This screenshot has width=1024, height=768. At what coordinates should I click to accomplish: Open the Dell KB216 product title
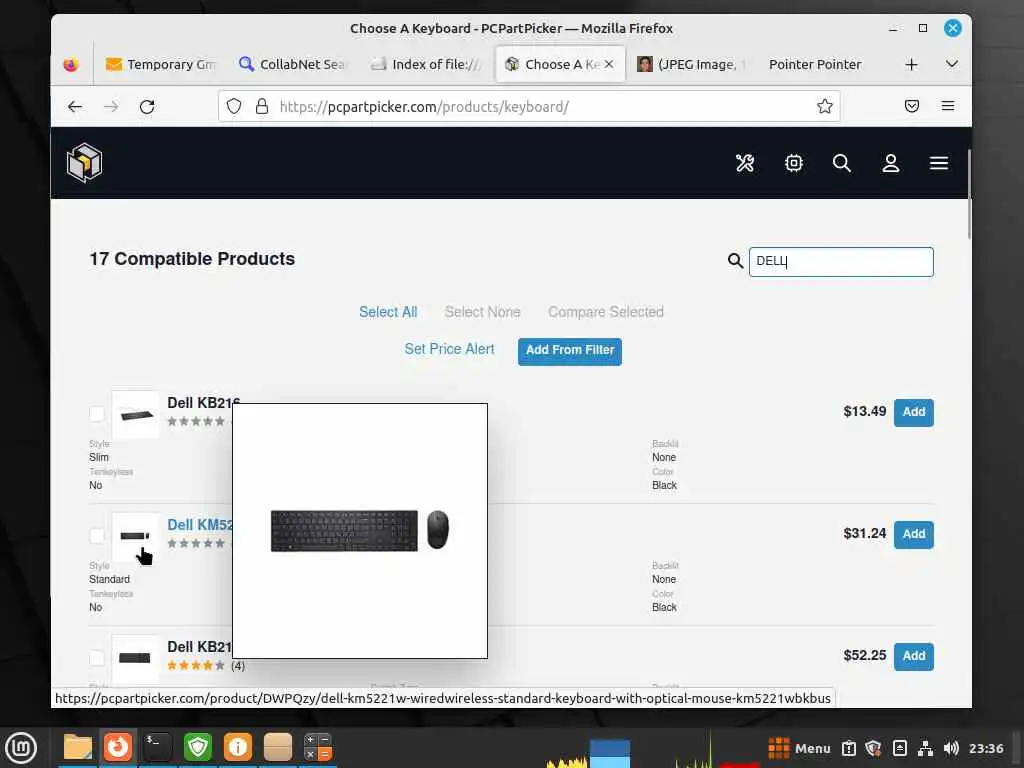coord(204,403)
